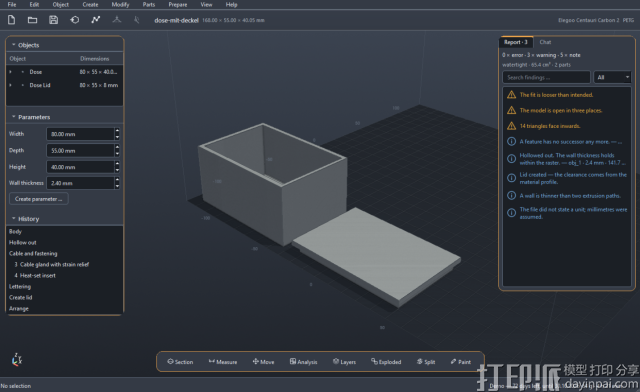This screenshot has width=640, height=392.
Task: Click the Depth value stepper arrows
Action: tap(117, 150)
